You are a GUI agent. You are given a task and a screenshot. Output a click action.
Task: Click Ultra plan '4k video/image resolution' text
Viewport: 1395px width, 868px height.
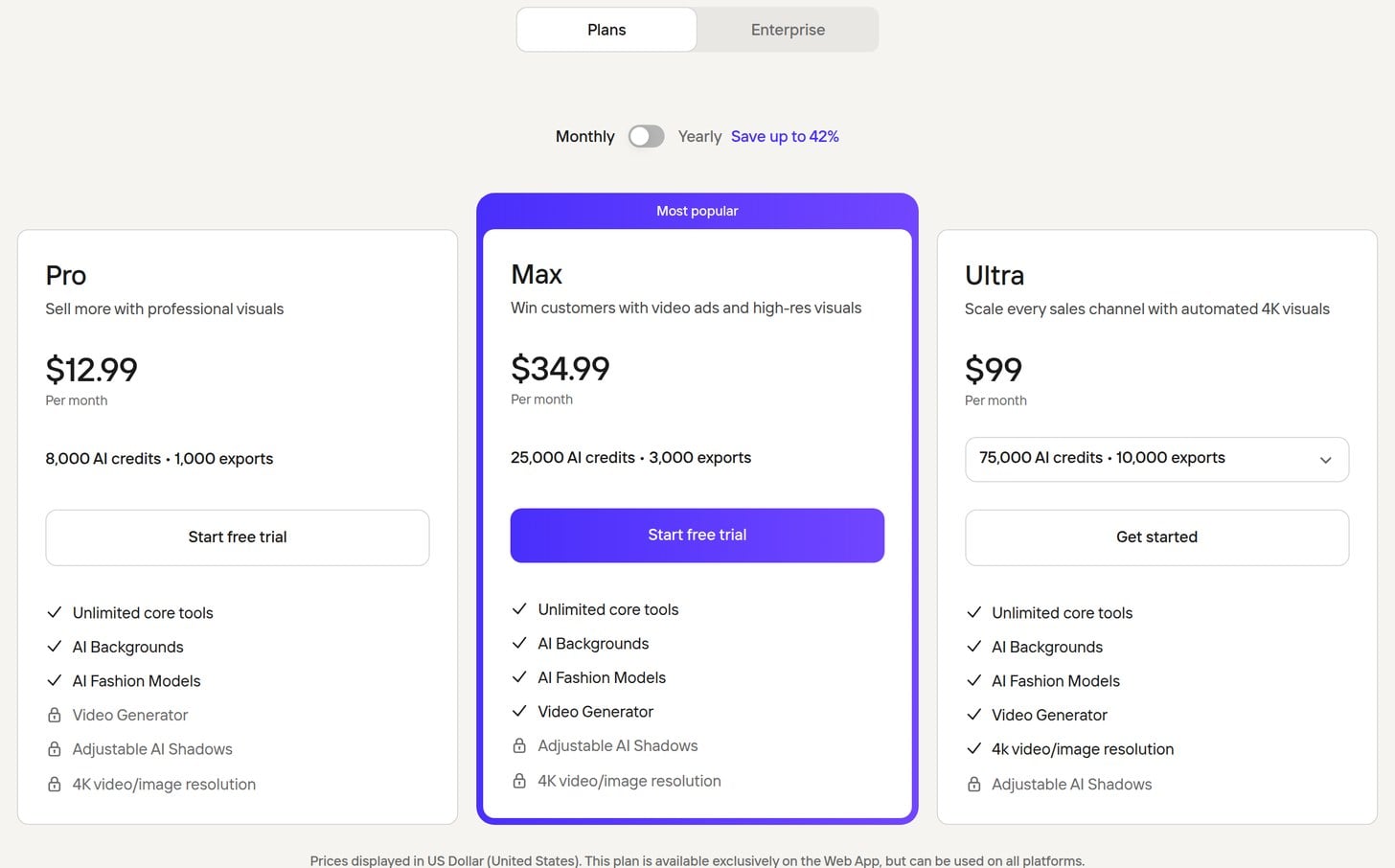[x=1083, y=749]
